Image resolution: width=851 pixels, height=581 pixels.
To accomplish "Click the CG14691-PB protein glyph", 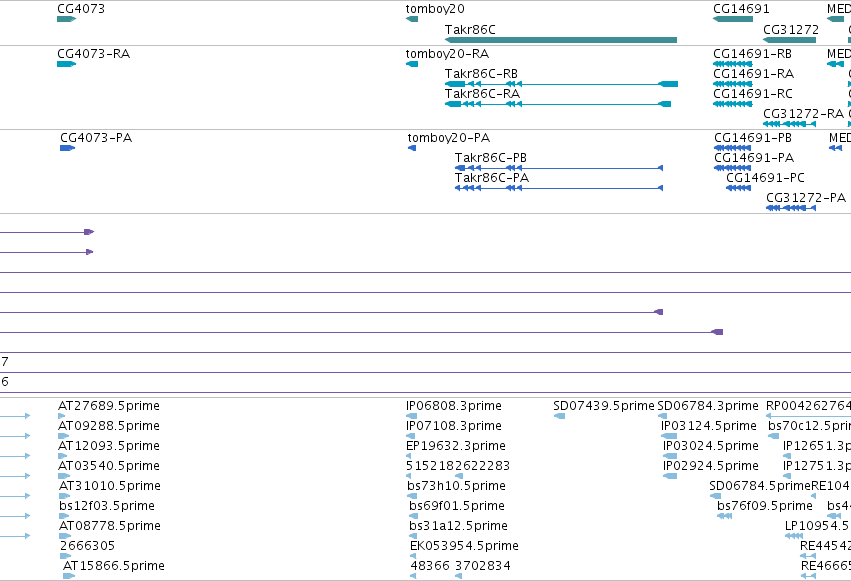I will [733, 148].
